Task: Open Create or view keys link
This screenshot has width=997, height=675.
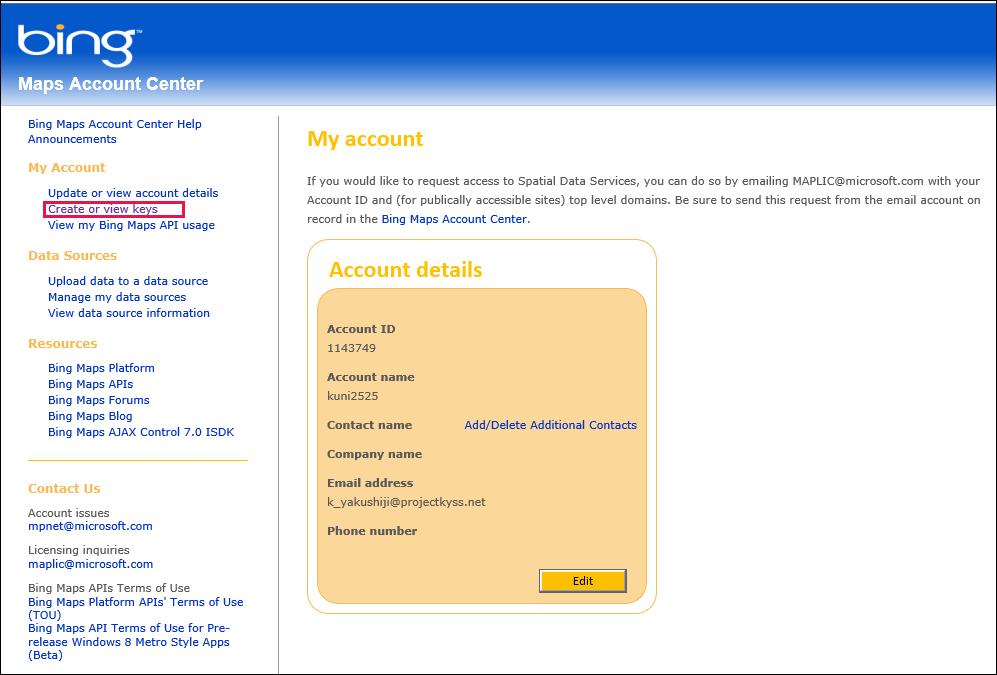Action: coord(103,209)
